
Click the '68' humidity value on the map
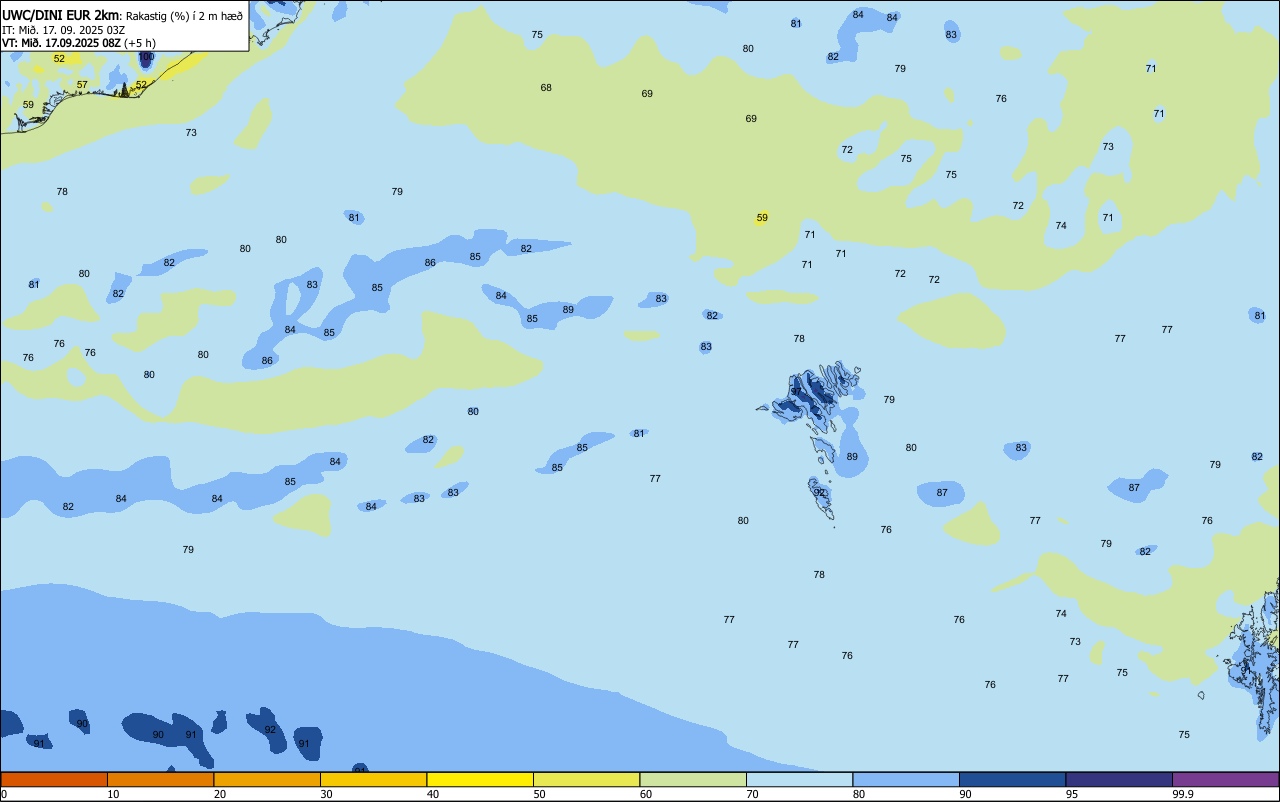click(x=546, y=88)
